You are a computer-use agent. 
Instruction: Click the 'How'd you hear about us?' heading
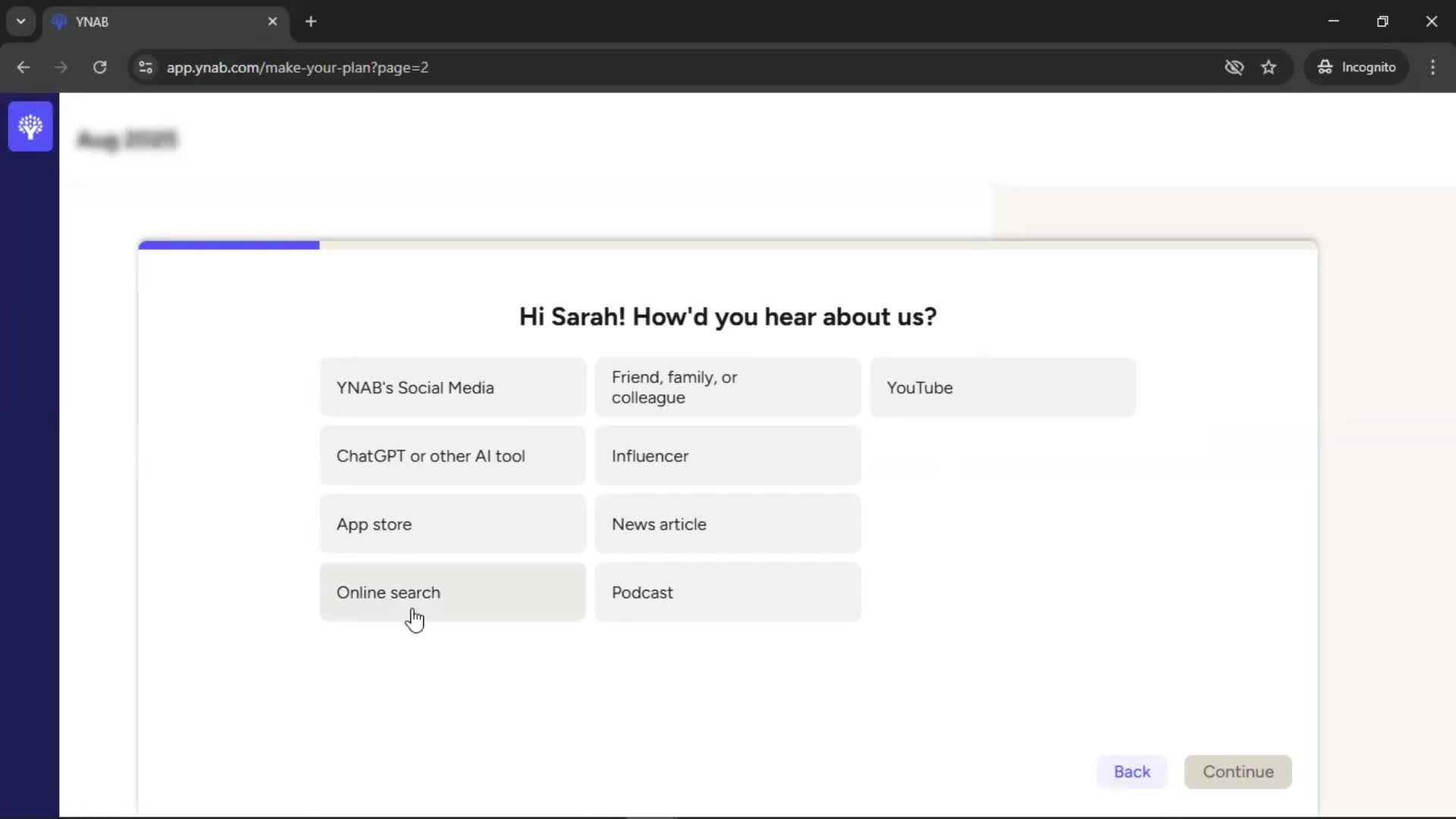727,317
